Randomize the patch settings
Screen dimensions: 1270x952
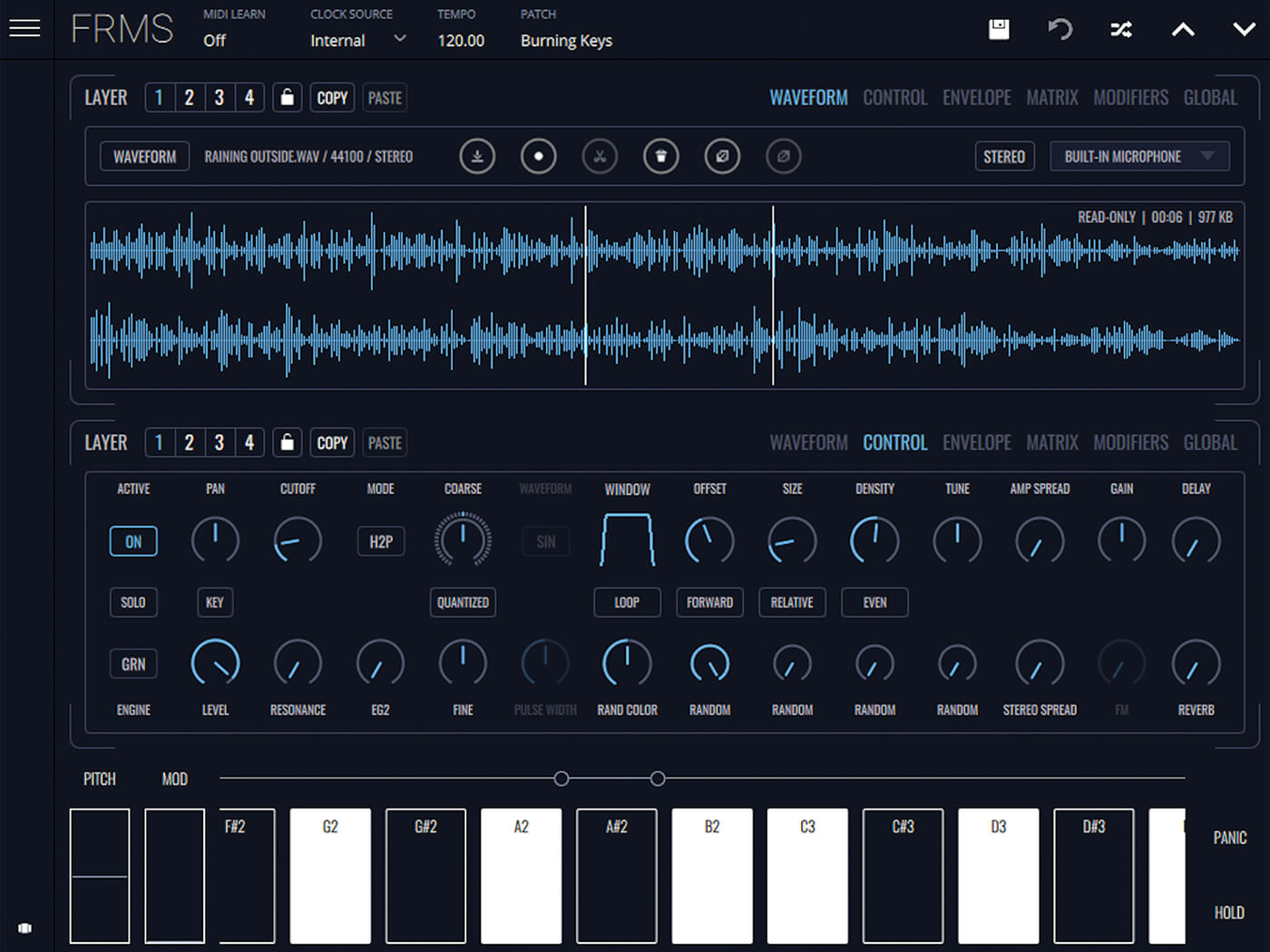pyautogui.click(x=1121, y=30)
